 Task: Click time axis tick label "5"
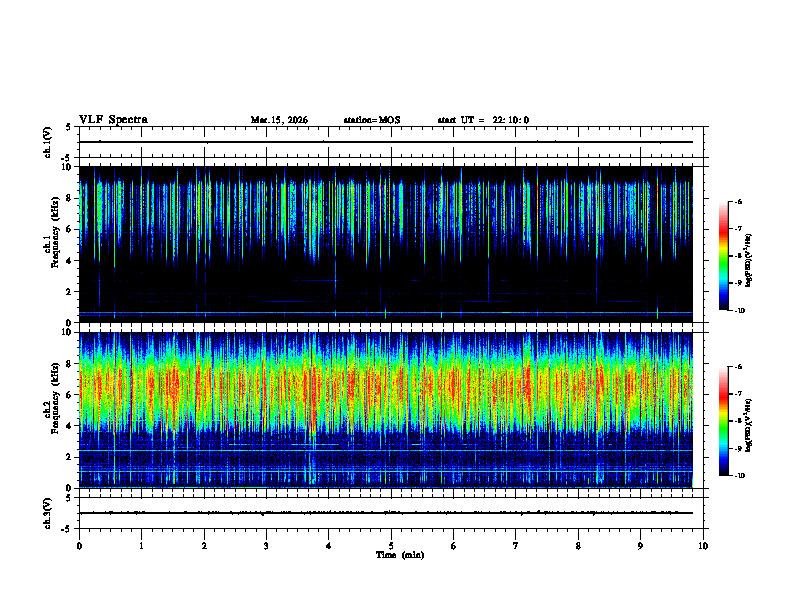[391, 546]
